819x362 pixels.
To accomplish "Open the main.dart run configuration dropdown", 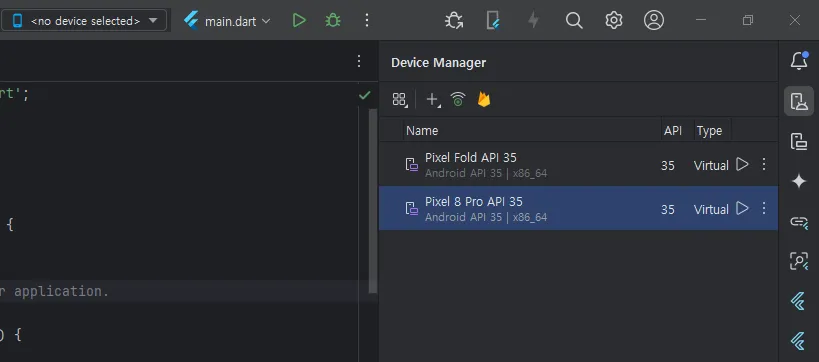I will (x=228, y=21).
